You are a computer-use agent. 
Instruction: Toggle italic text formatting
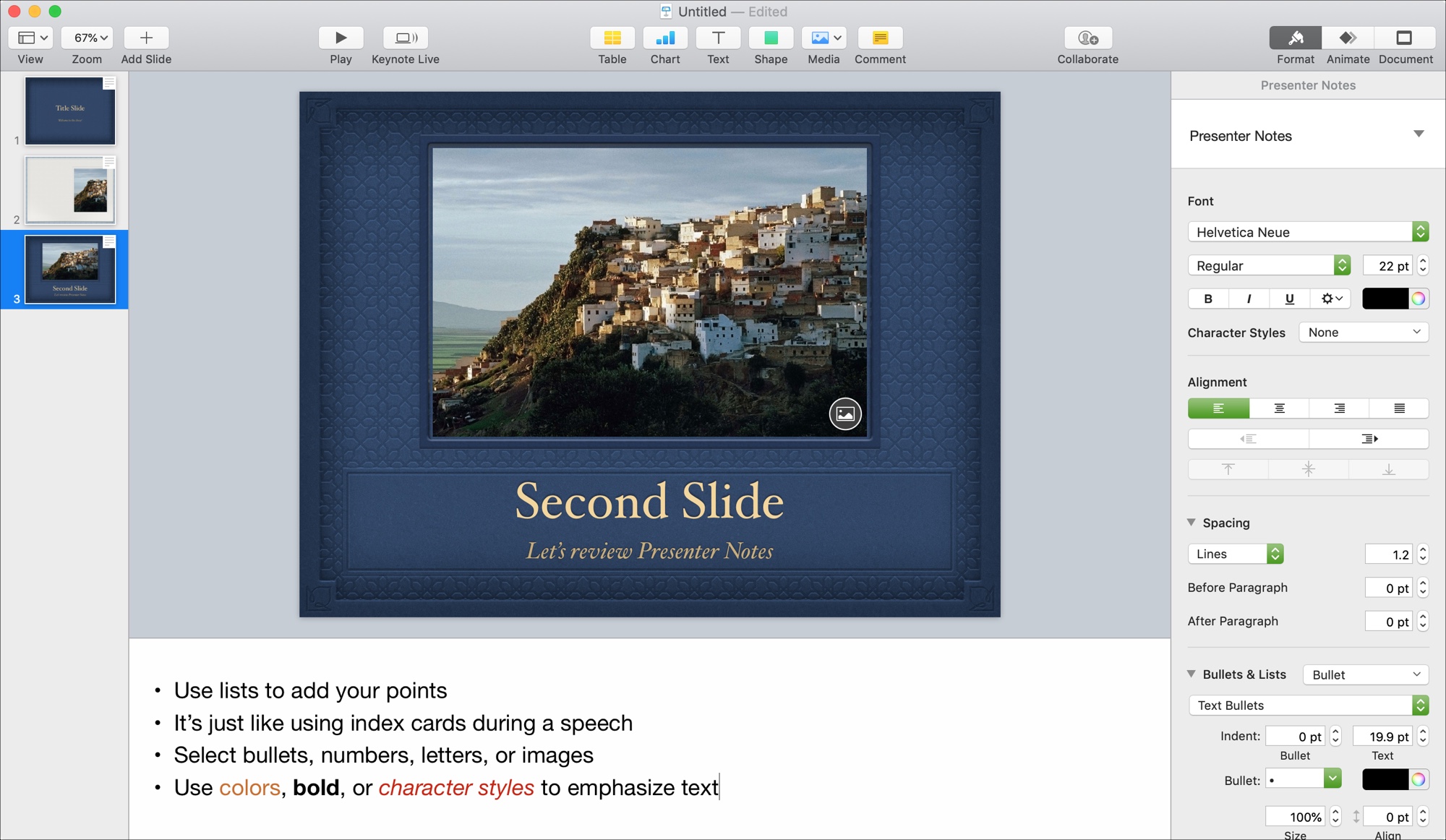point(1248,298)
